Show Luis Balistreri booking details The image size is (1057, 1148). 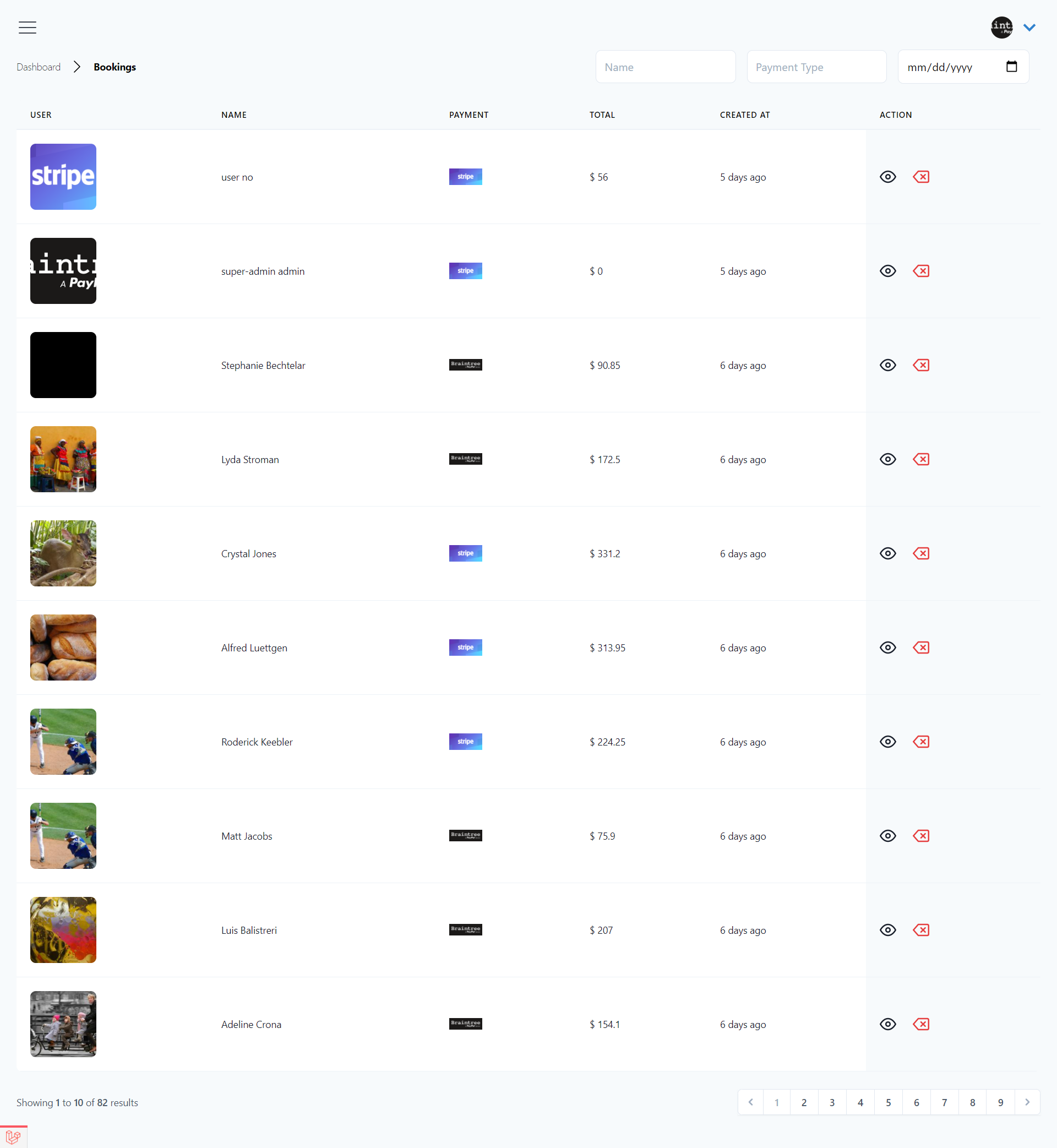887,930
